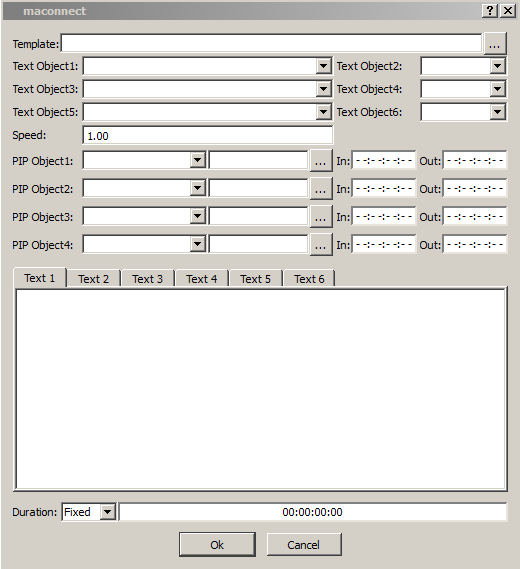Open the Duration Fixed dropdown
This screenshot has width=520, height=569.
[107, 512]
